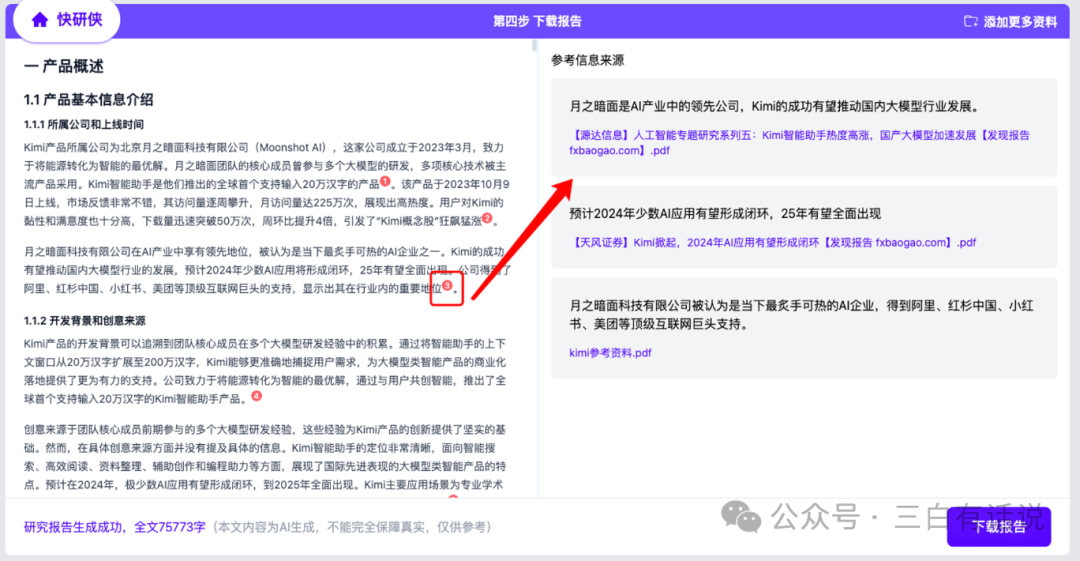This screenshot has height=561, width=1080.
Task: Open the folder icon for 添加更多资料
Action: pyautogui.click(x=970, y=21)
